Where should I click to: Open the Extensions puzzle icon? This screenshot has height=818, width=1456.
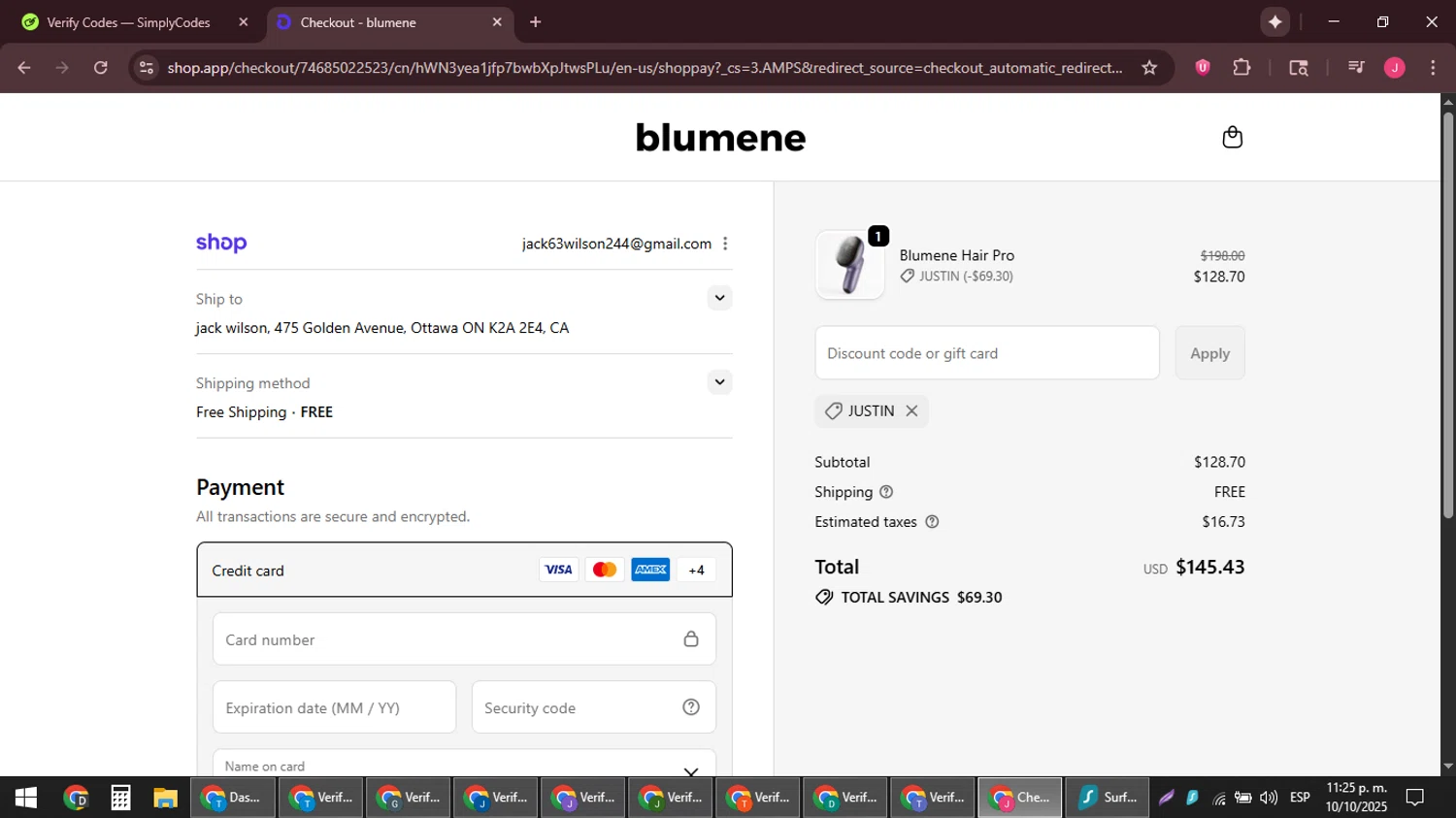point(1241,67)
